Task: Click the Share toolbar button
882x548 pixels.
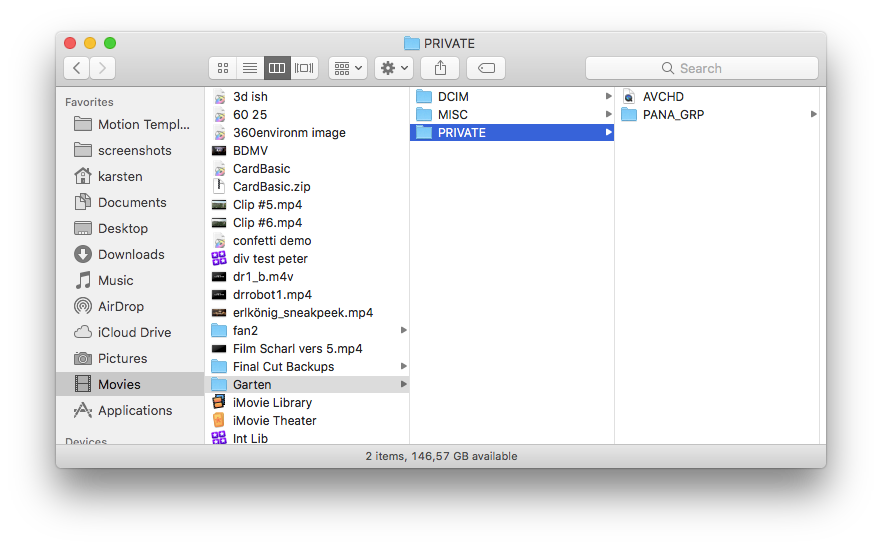Action: tap(440, 68)
